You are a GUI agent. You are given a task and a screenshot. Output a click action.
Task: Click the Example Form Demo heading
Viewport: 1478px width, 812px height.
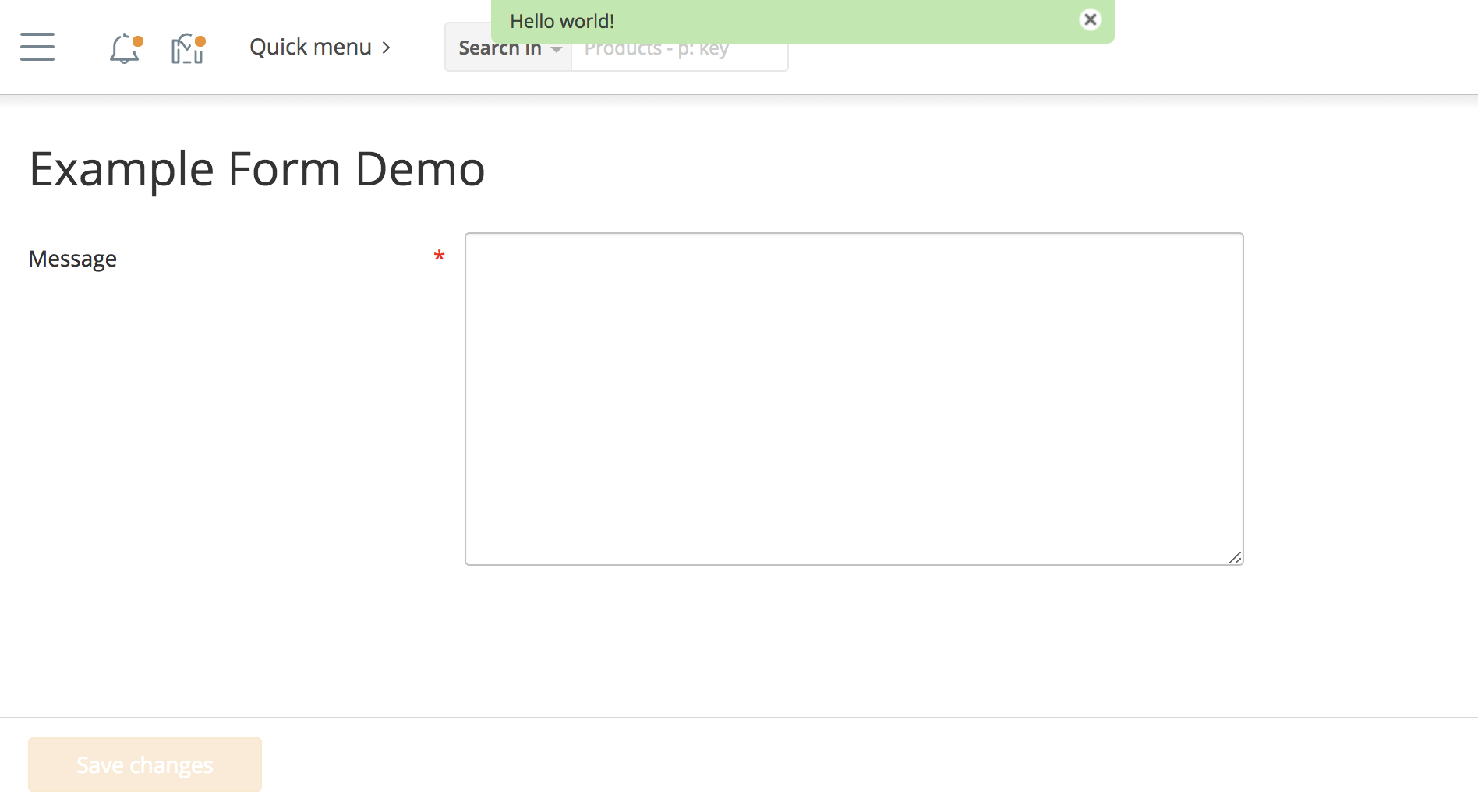(x=256, y=169)
